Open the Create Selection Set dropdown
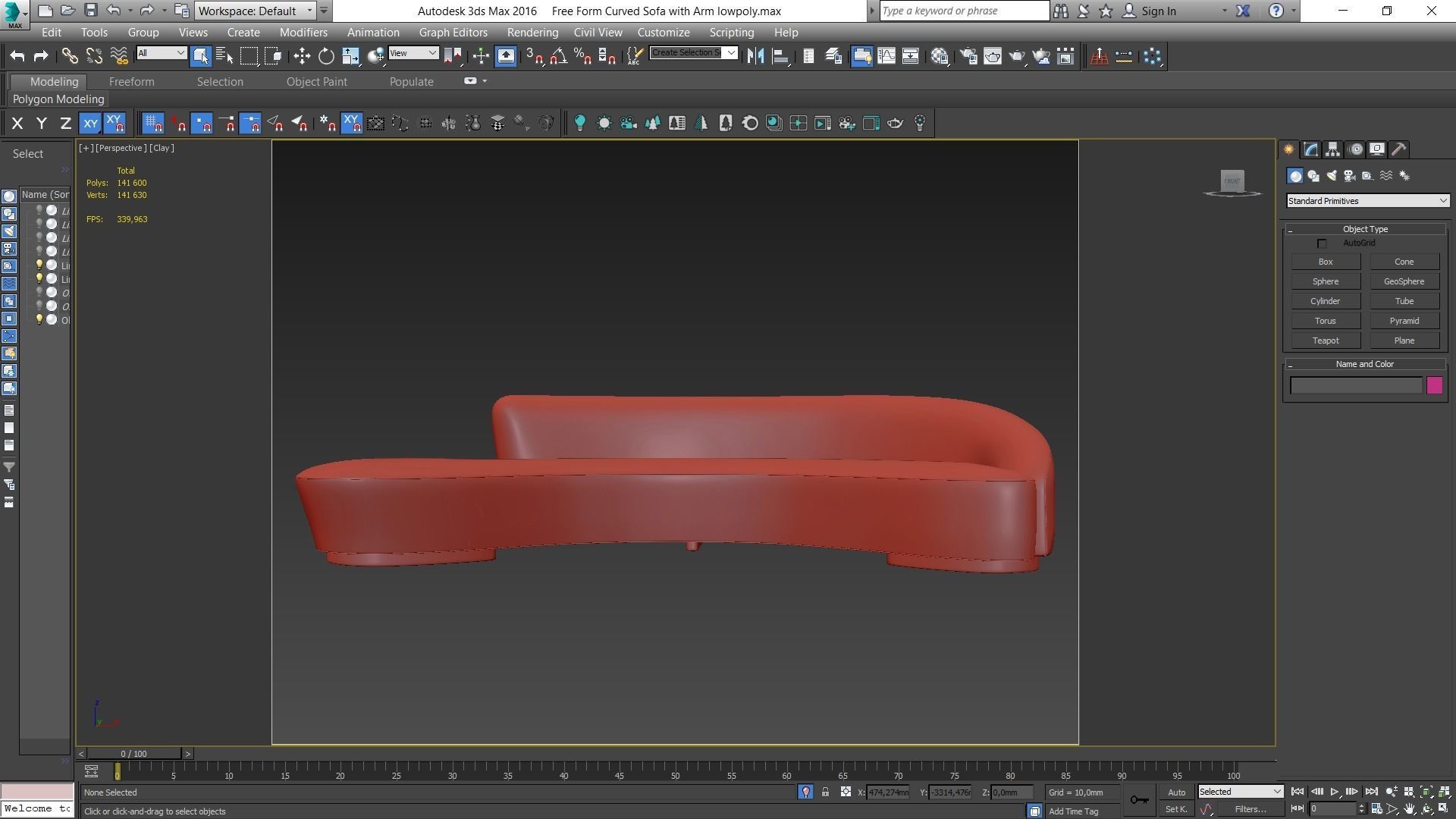 [693, 52]
